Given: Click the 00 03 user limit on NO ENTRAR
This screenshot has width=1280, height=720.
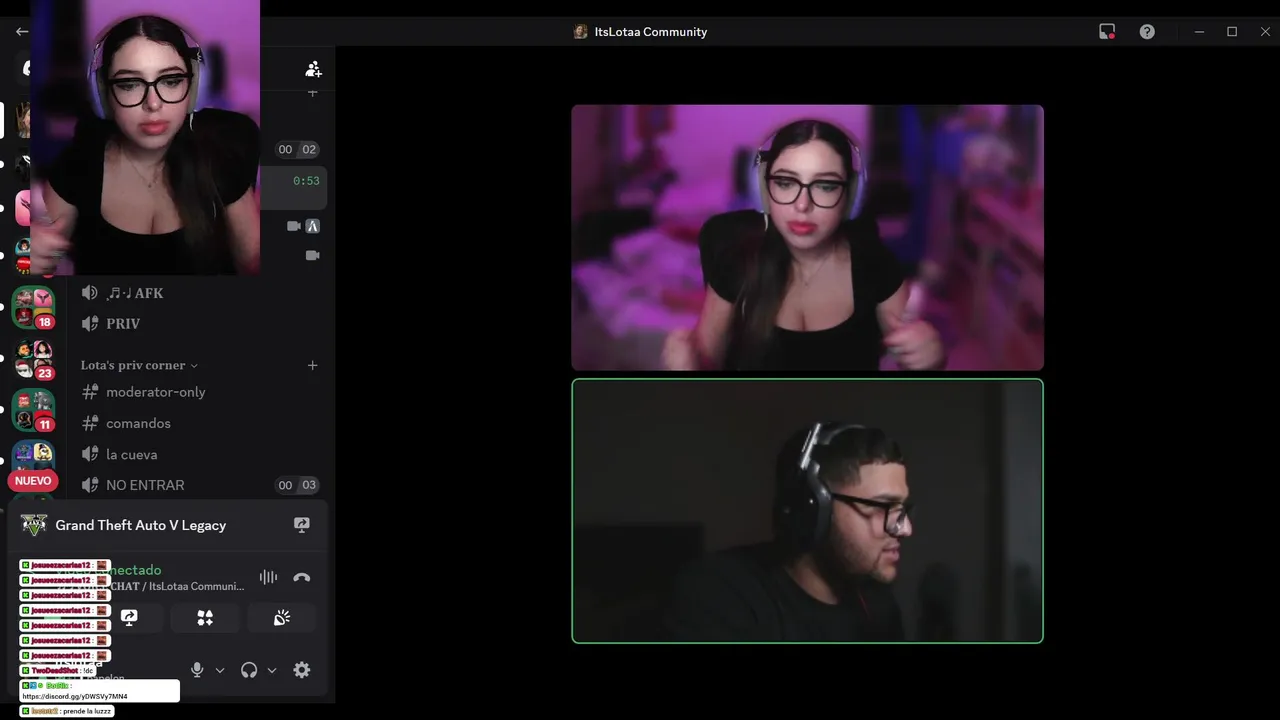Looking at the screenshot, I should (297, 485).
